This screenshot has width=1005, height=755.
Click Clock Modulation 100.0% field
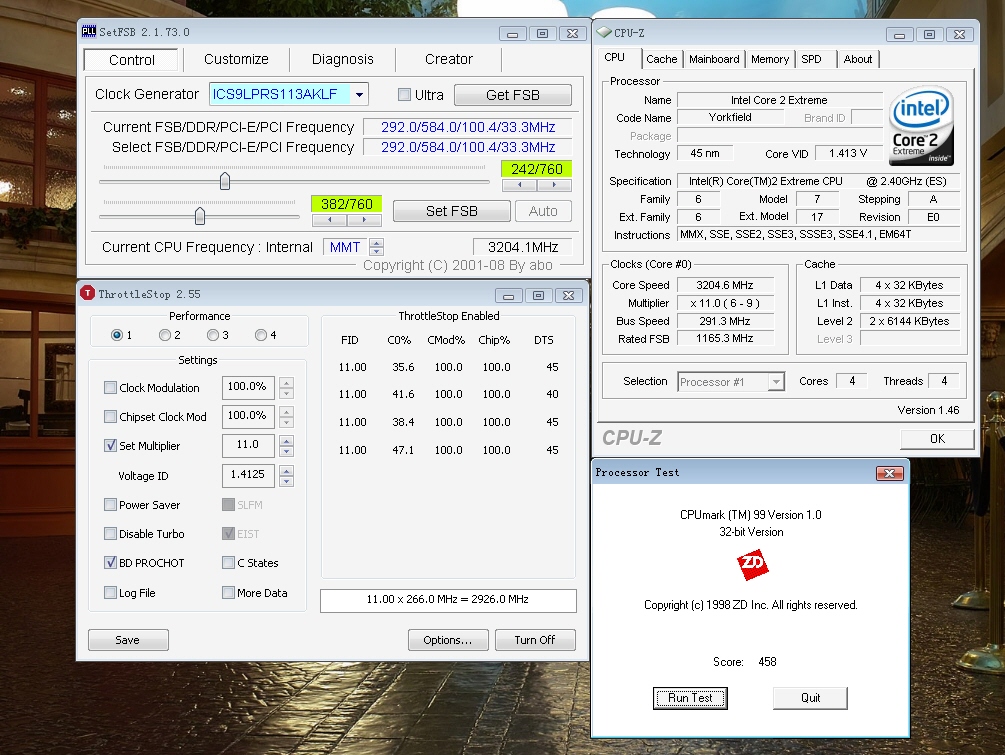tap(248, 387)
